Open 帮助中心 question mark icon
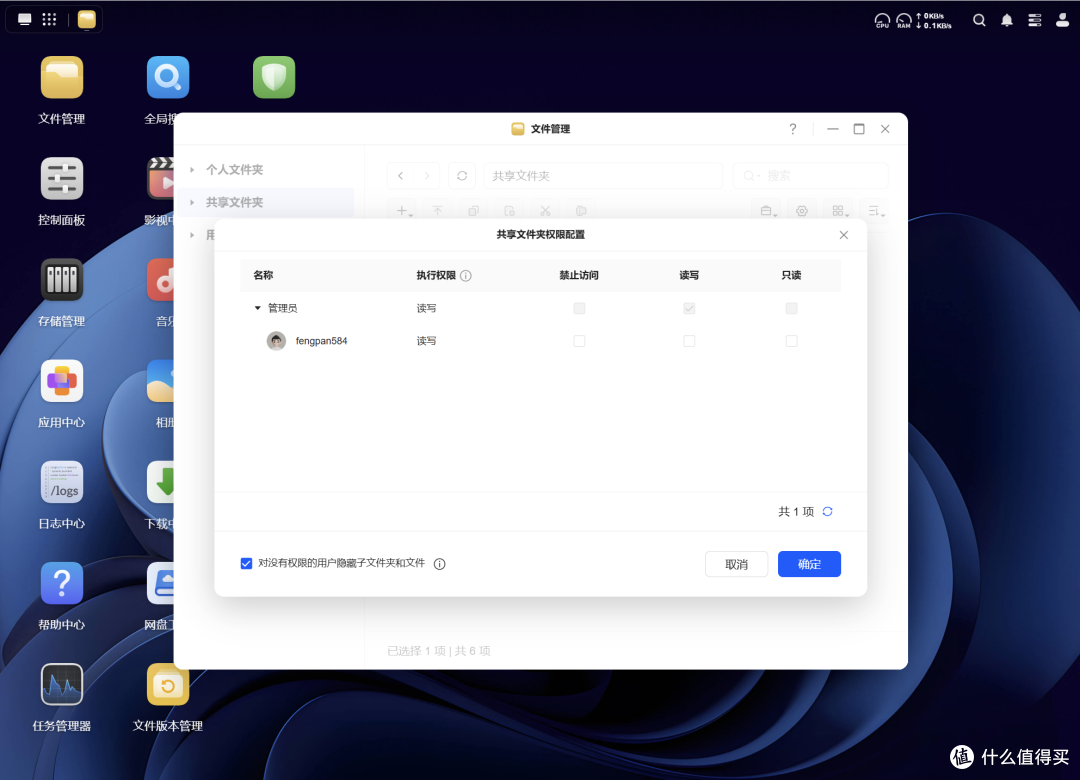 61,584
